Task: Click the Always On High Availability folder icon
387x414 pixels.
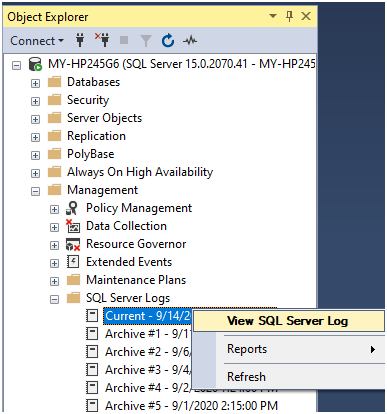Action: pyautogui.click(x=55, y=172)
